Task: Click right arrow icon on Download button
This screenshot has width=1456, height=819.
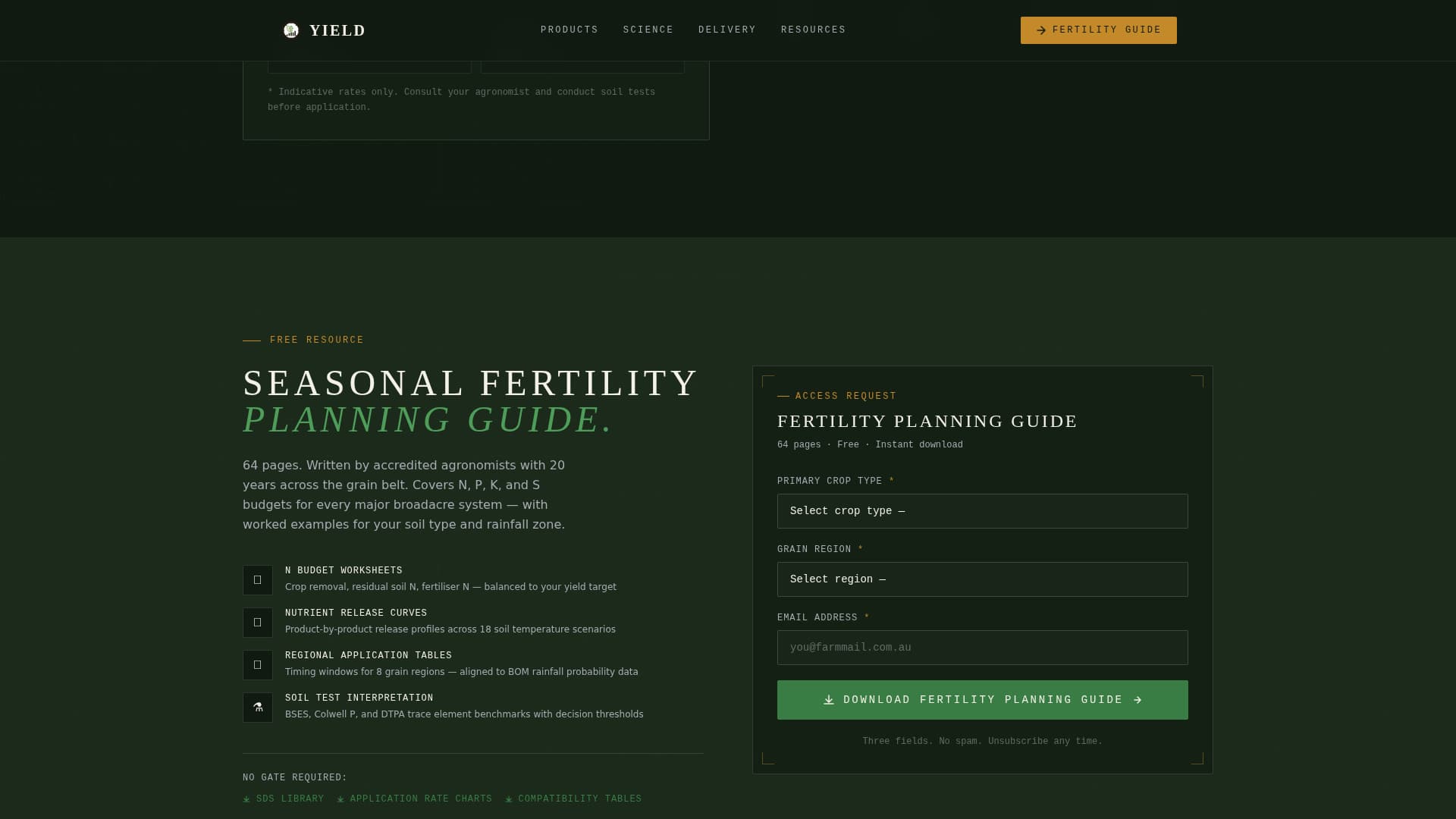Action: [x=1137, y=700]
